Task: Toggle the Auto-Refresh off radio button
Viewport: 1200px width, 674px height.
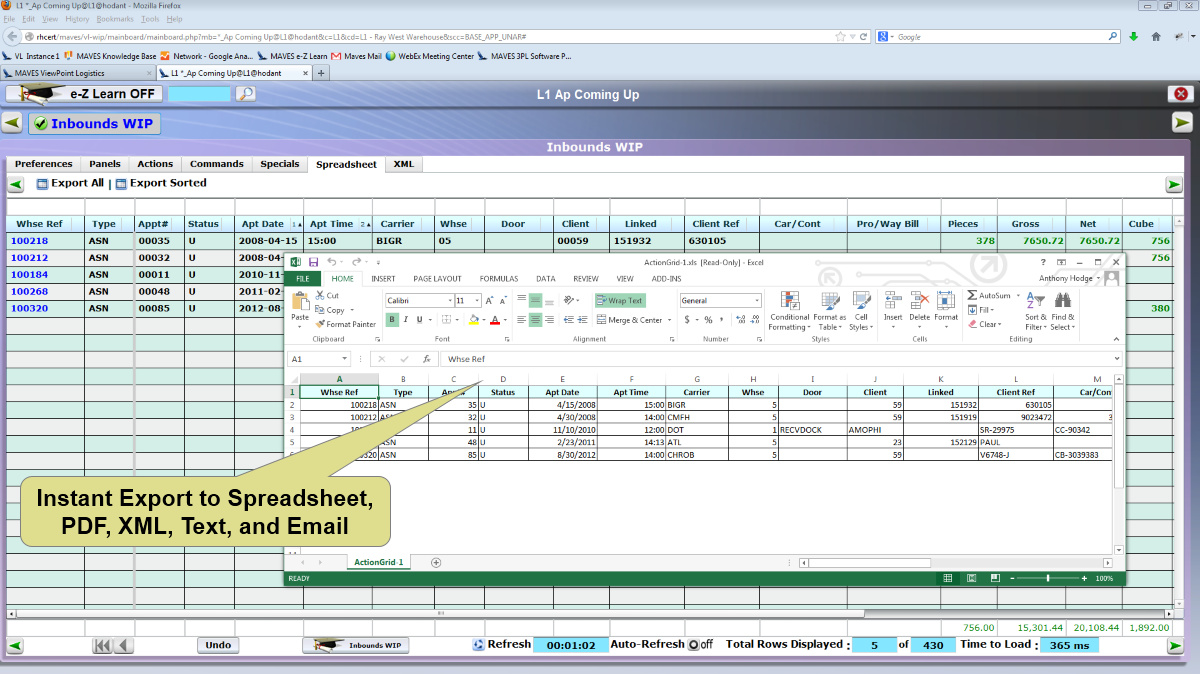Action: pos(694,645)
